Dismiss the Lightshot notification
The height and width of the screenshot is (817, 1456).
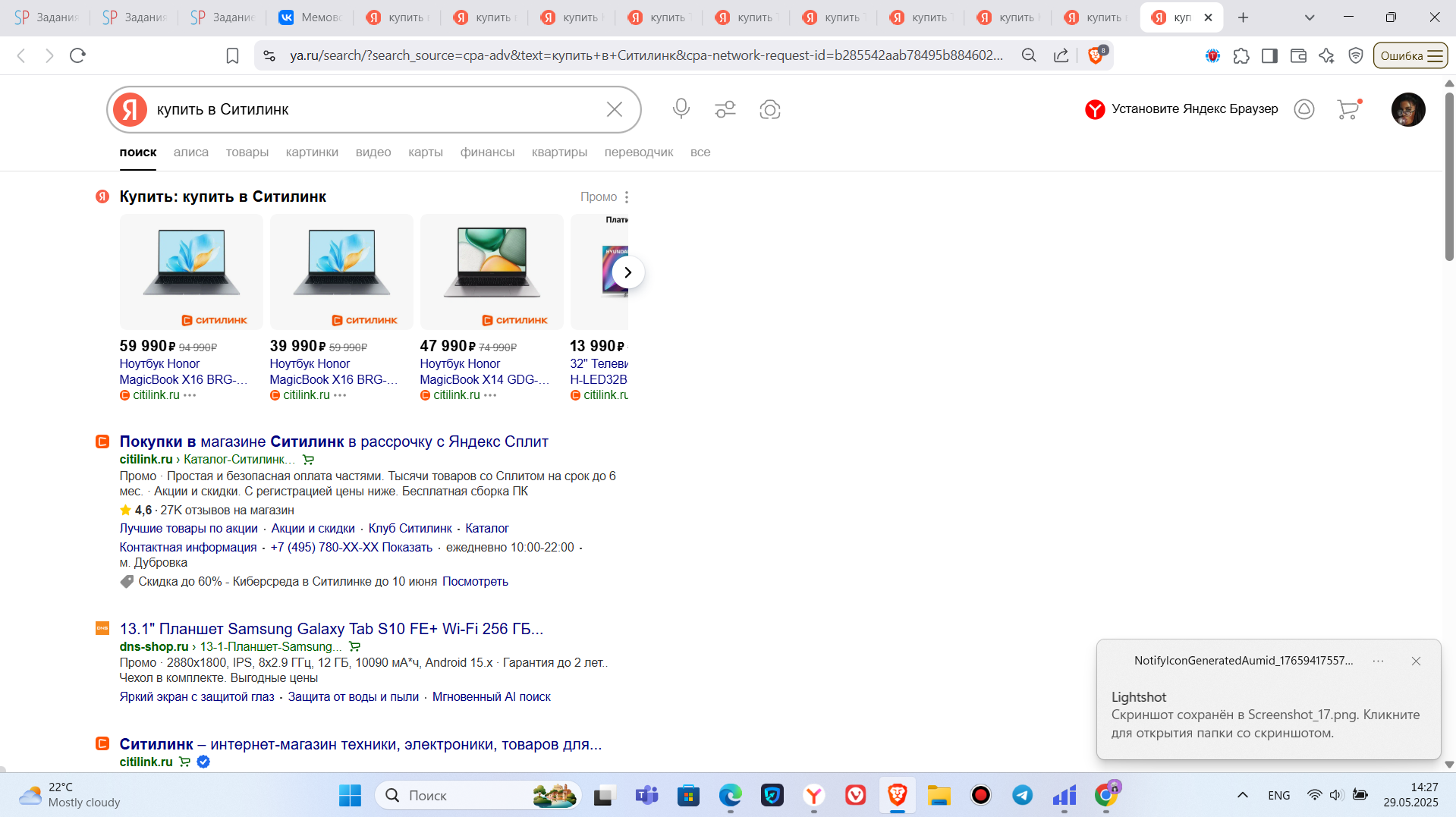click(x=1416, y=661)
